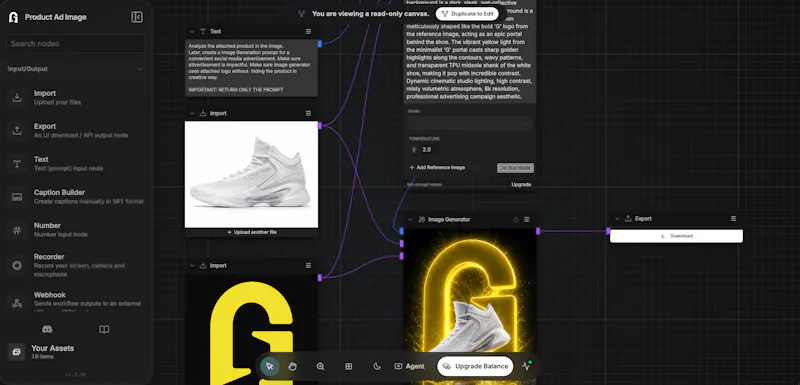Screen dimensions: 800x385
Task: Click the Duplicate to Edit button
Action: (467, 14)
